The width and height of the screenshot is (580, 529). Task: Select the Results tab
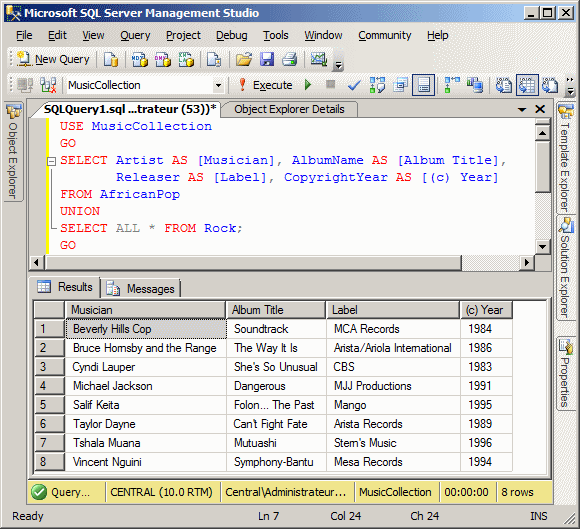[65, 287]
